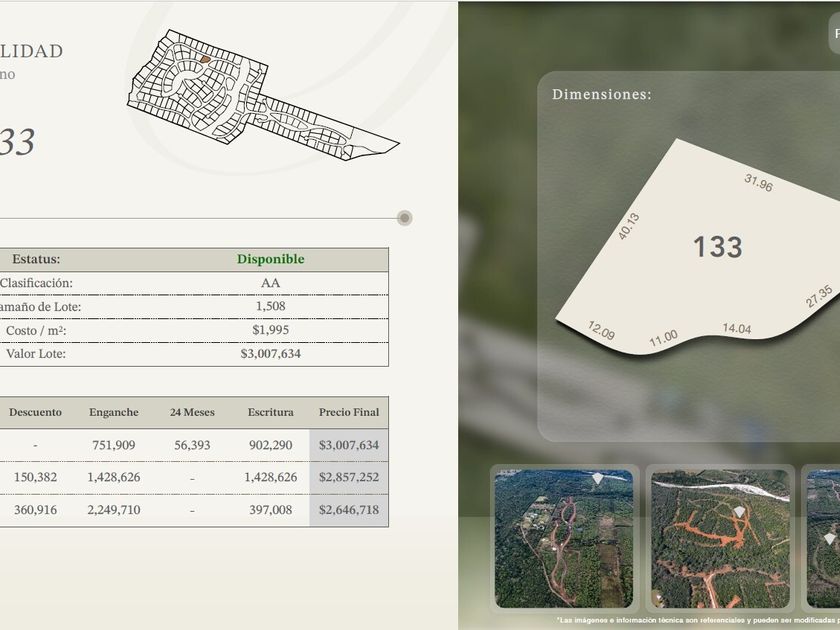Click the side dimension '31.96'

759,183
